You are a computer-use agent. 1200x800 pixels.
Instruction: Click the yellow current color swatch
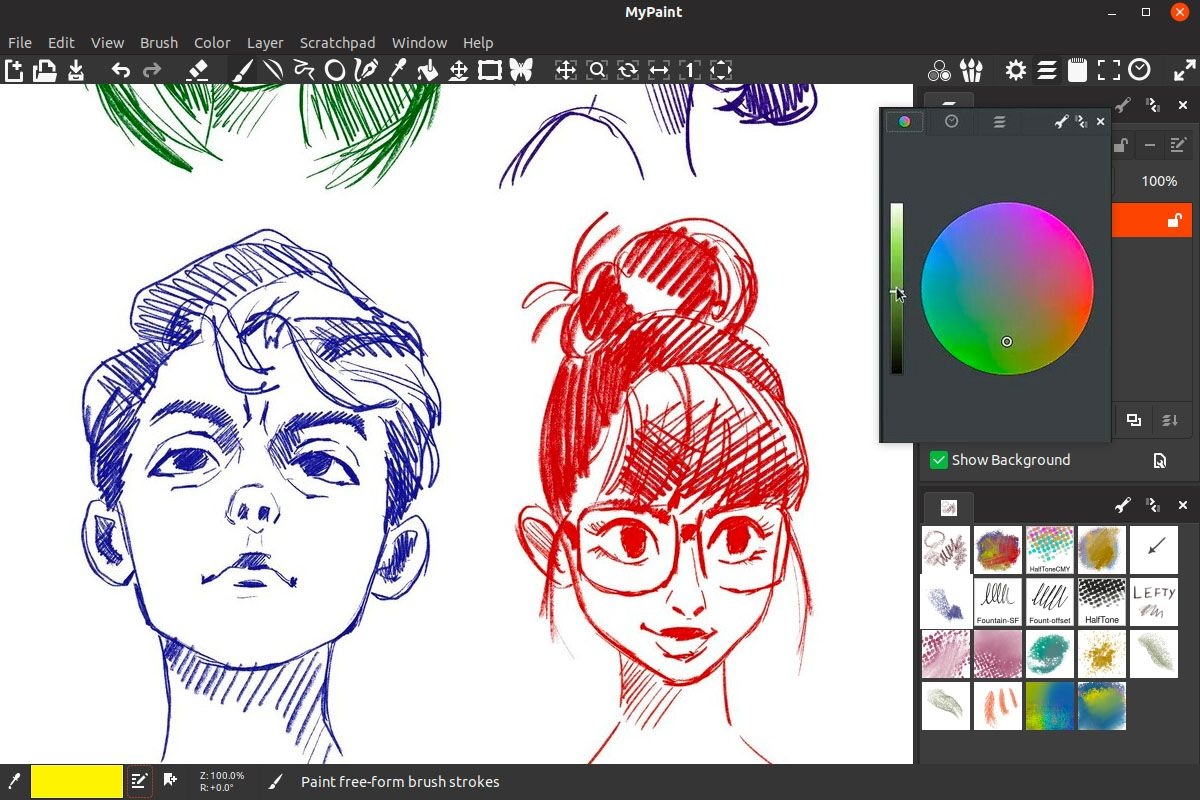77,781
